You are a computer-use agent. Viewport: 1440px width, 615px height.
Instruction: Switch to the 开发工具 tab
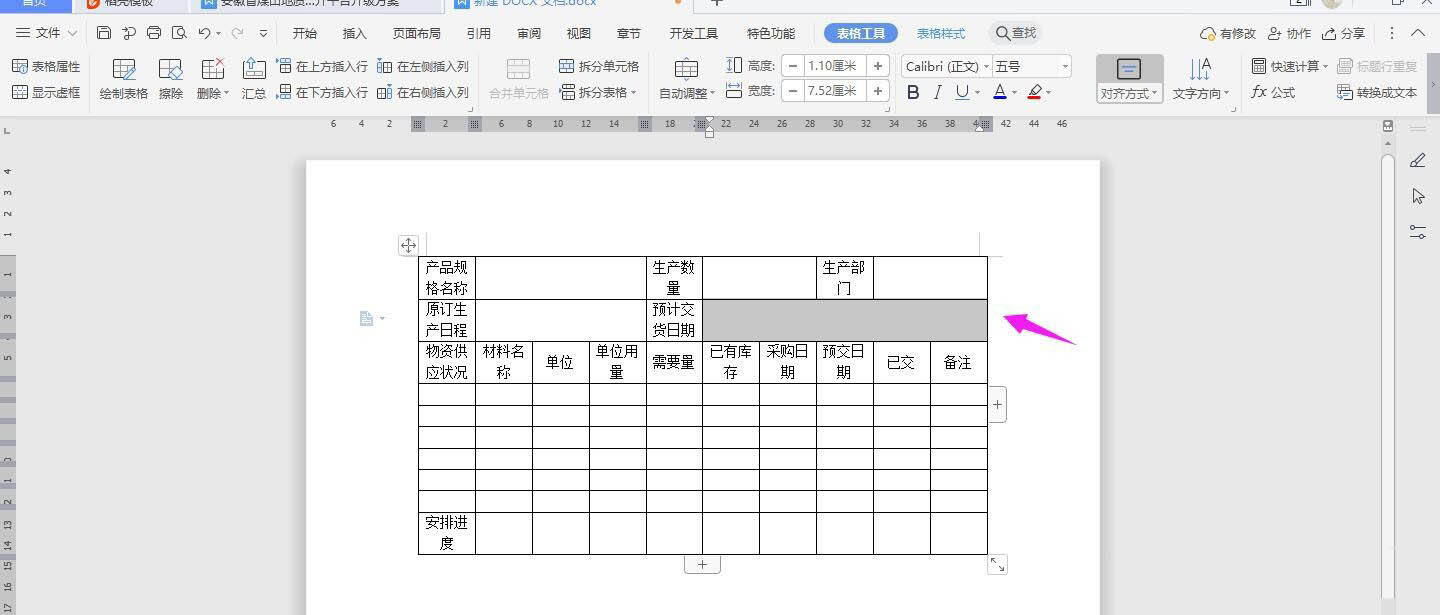click(694, 33)
